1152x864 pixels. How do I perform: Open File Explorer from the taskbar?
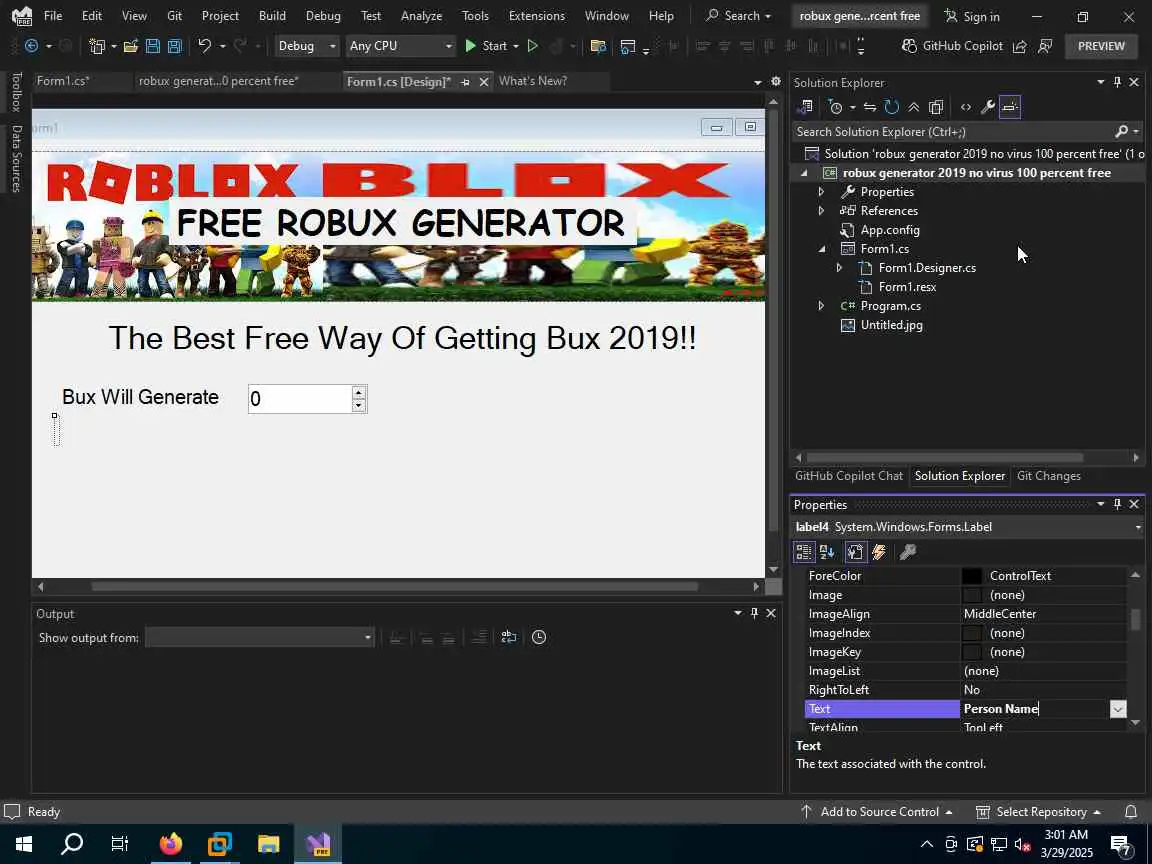pos(269,843)
